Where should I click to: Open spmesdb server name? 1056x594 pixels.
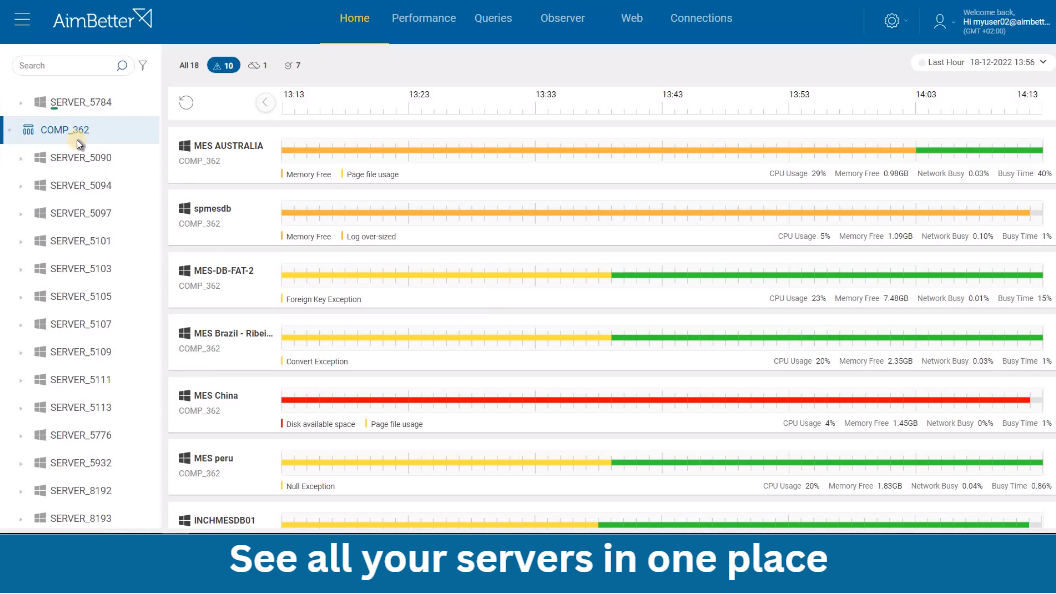click(212, 208)
